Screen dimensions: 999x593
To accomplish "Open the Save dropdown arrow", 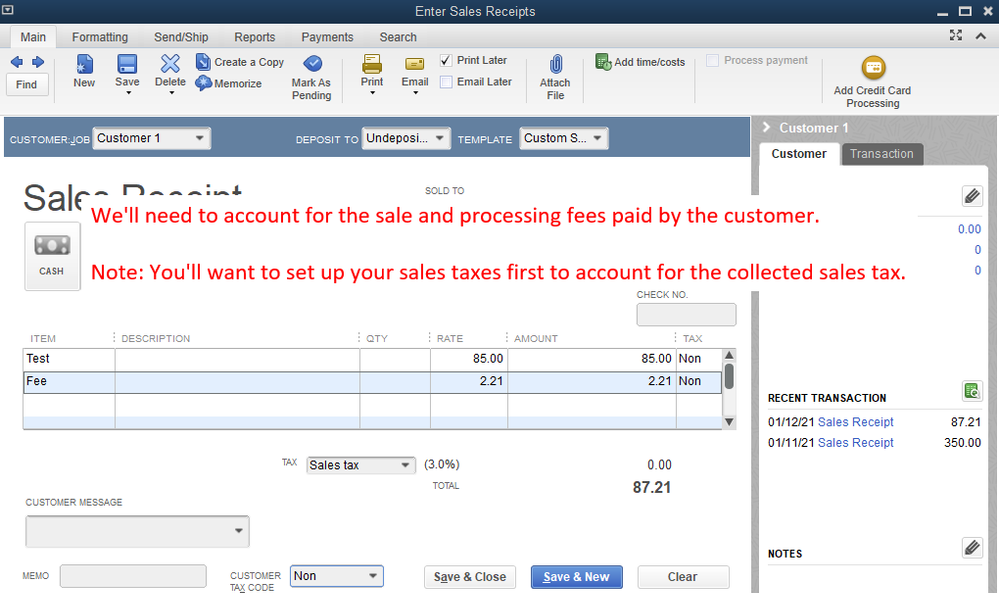I will tap(129, 94).
